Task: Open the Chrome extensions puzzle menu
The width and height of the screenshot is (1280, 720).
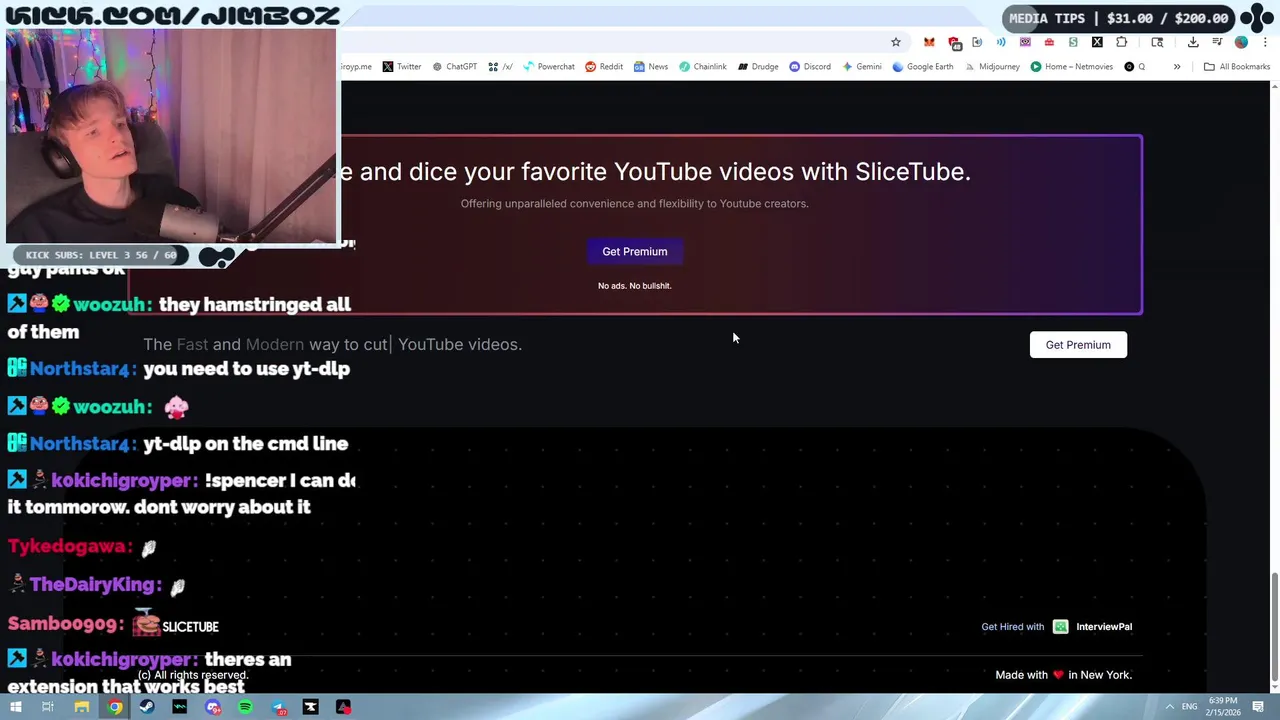Action: (1121, 42)
